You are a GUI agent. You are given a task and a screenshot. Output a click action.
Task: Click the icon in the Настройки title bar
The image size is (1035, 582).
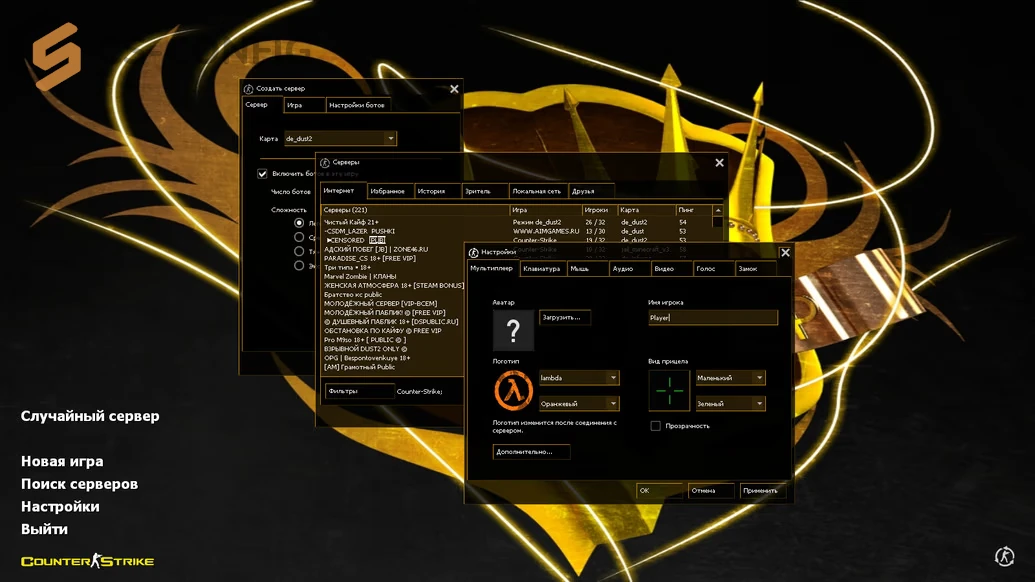pos(474,253)
